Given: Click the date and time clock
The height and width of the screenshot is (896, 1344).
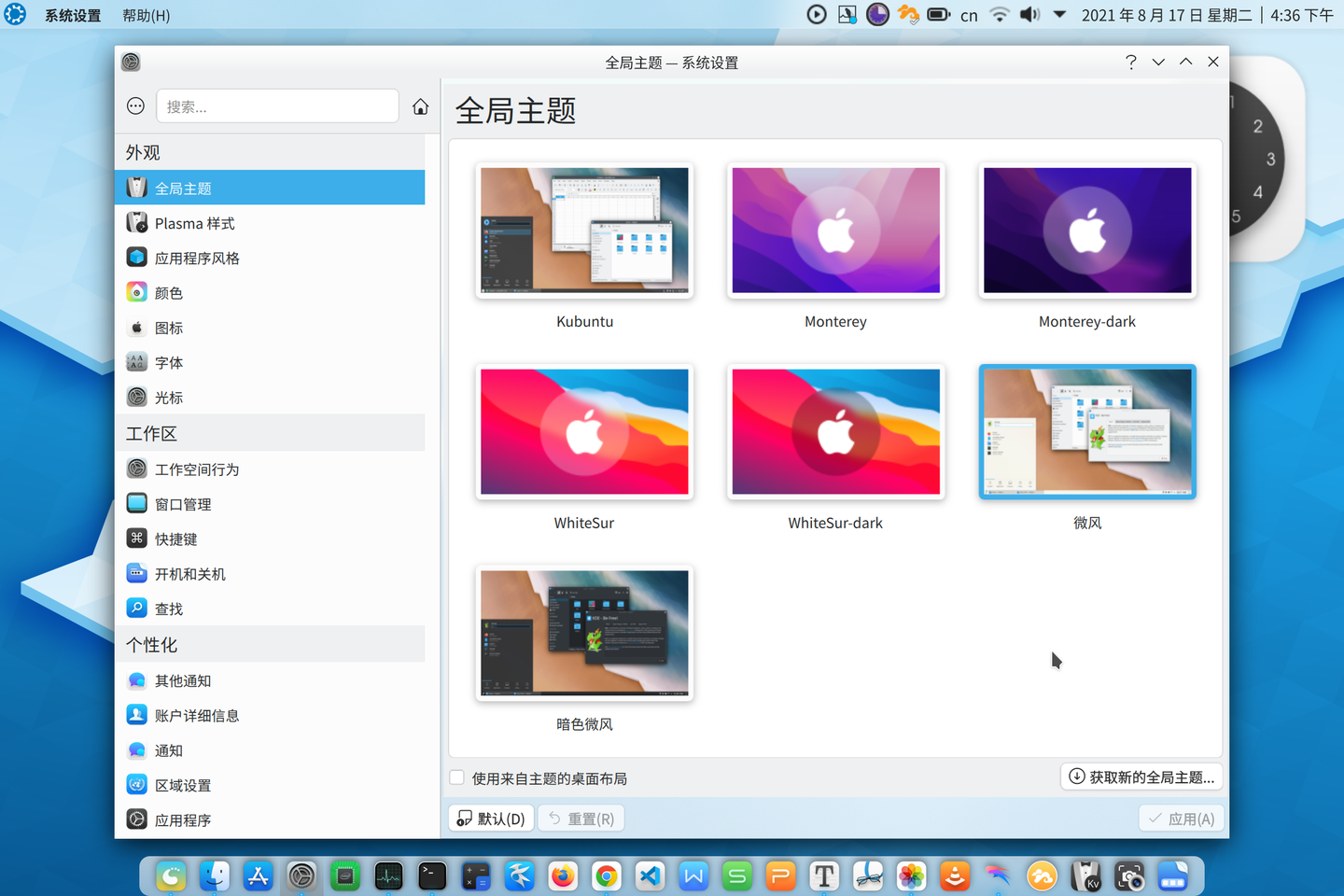Looking at the screenshot, I should pos(1208,15).
